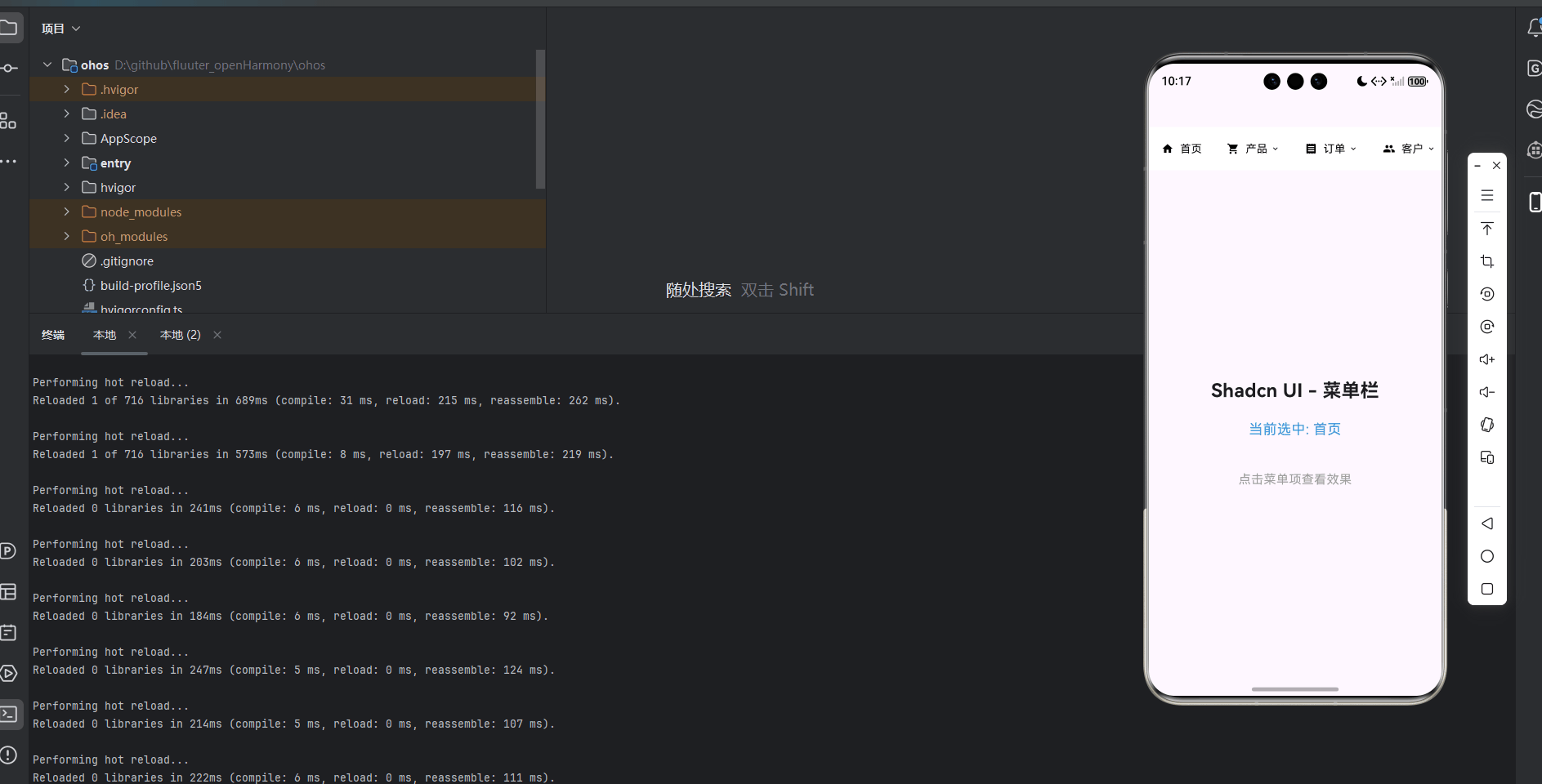The width and height of the screenshot is (1542, 784).
Task: Click the emulator battery 100 indicator
Action: pos(1418,82)
